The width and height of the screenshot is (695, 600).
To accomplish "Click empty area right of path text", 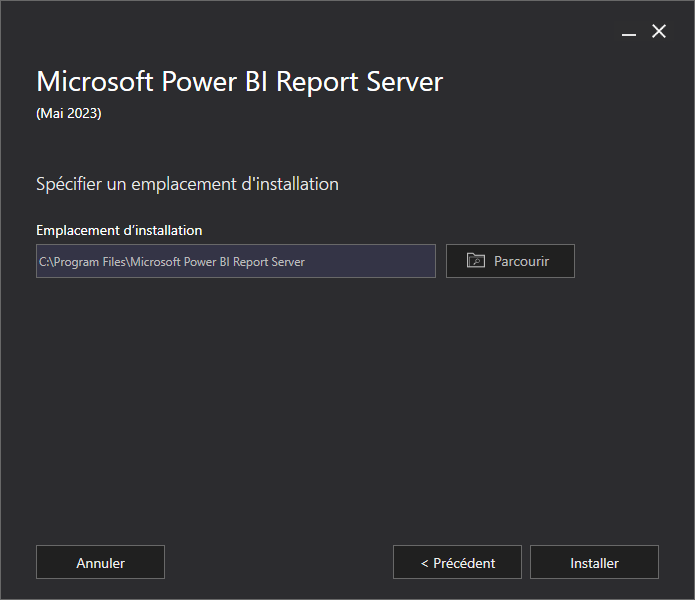I will (x=370, y=261).
